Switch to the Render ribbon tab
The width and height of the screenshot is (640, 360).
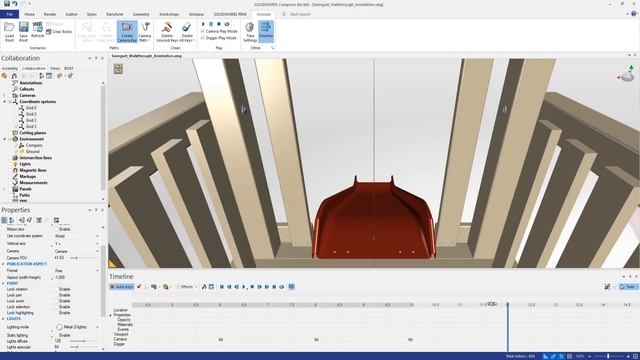[50, 14]
